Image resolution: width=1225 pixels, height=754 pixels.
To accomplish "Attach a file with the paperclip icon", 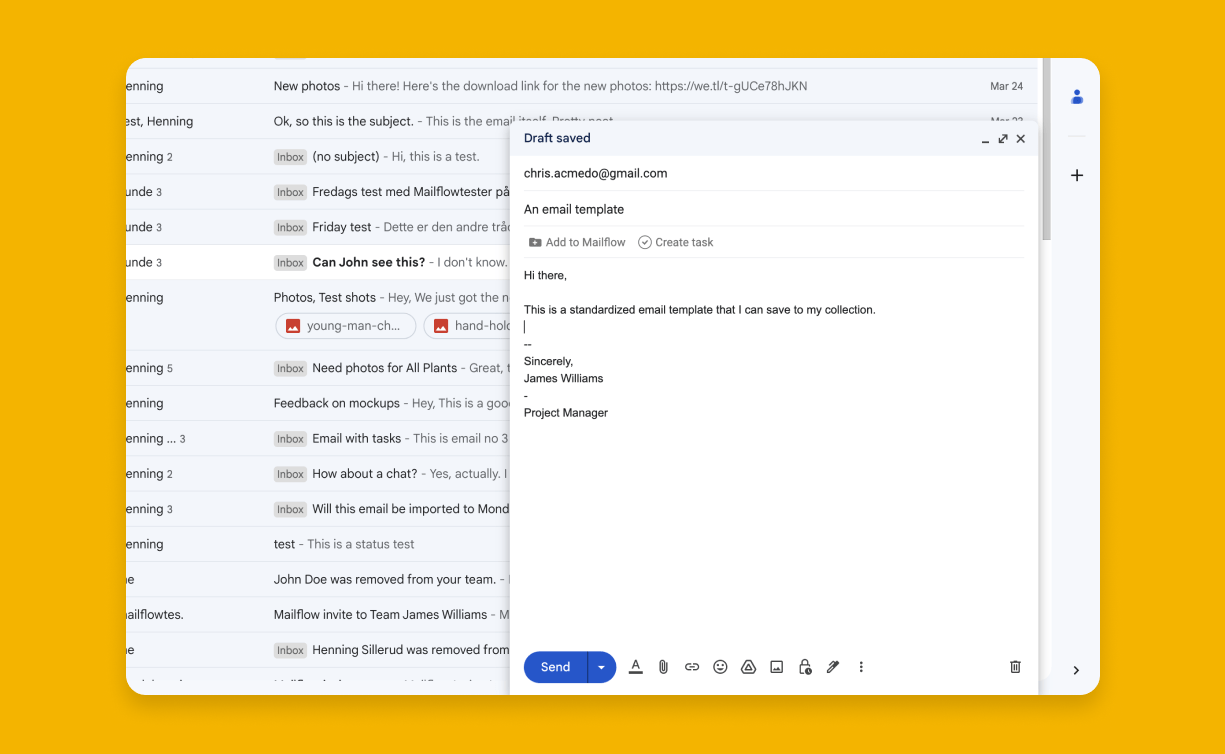I will click(x=663, y=666).
